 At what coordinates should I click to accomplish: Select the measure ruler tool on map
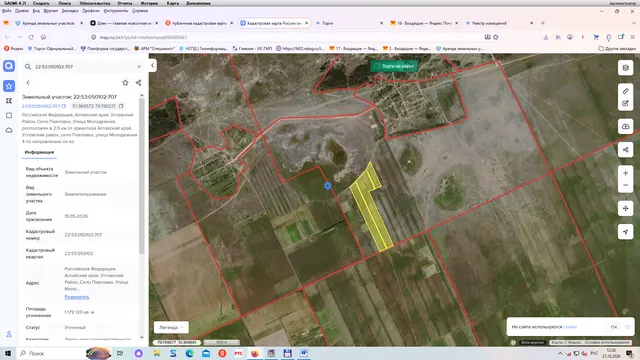click(625, 91)
